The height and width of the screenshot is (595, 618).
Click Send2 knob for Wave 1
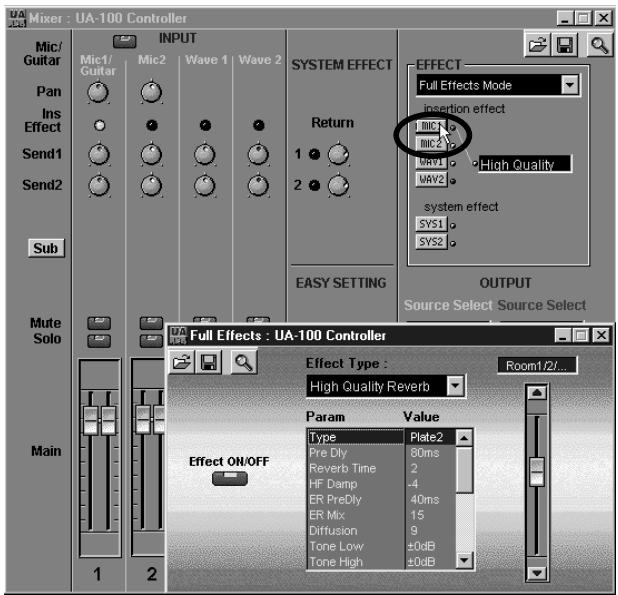(x=205, y=186)
